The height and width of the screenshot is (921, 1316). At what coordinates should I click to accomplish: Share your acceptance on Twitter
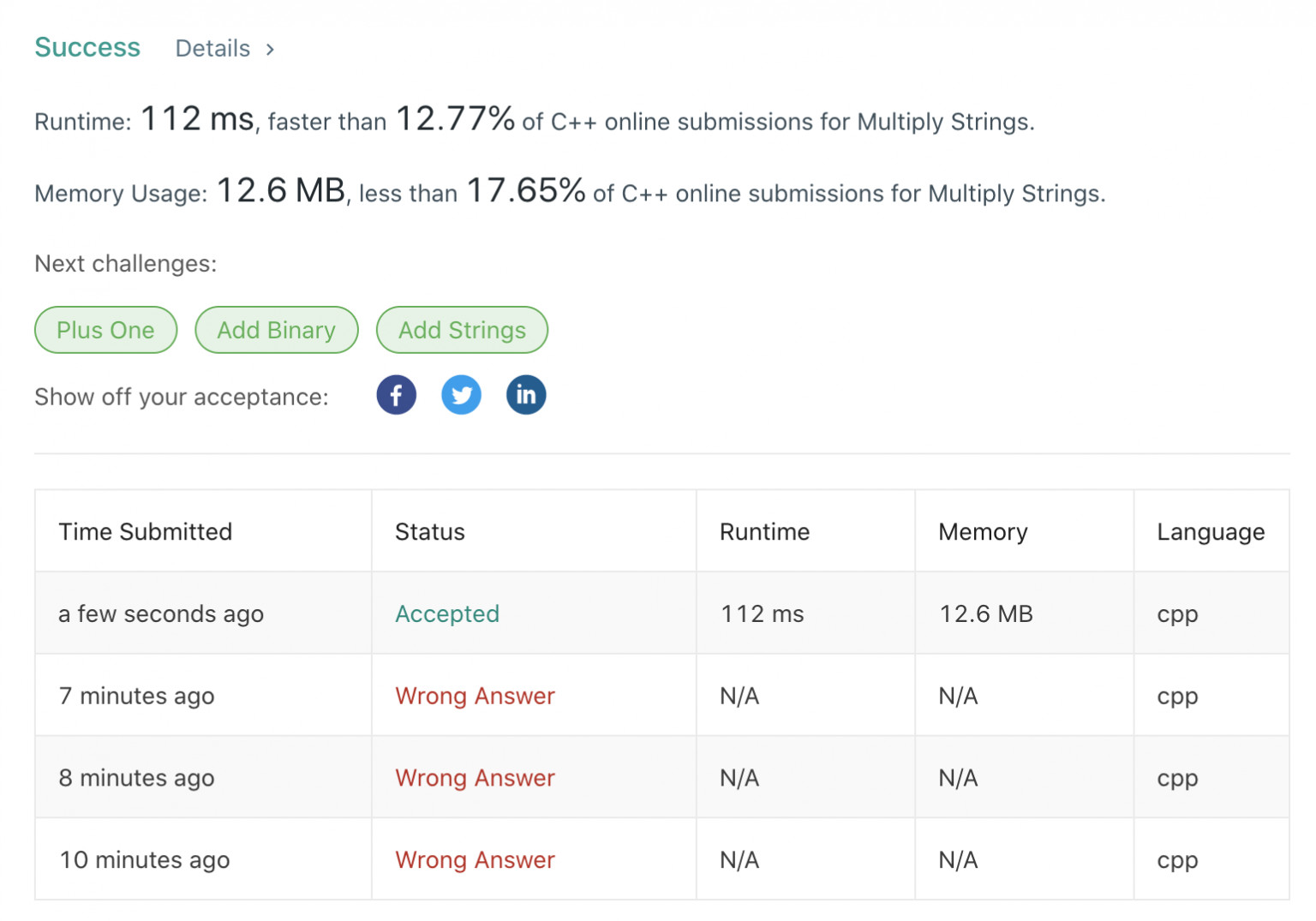pyautogui.click(x=462, y=395)
